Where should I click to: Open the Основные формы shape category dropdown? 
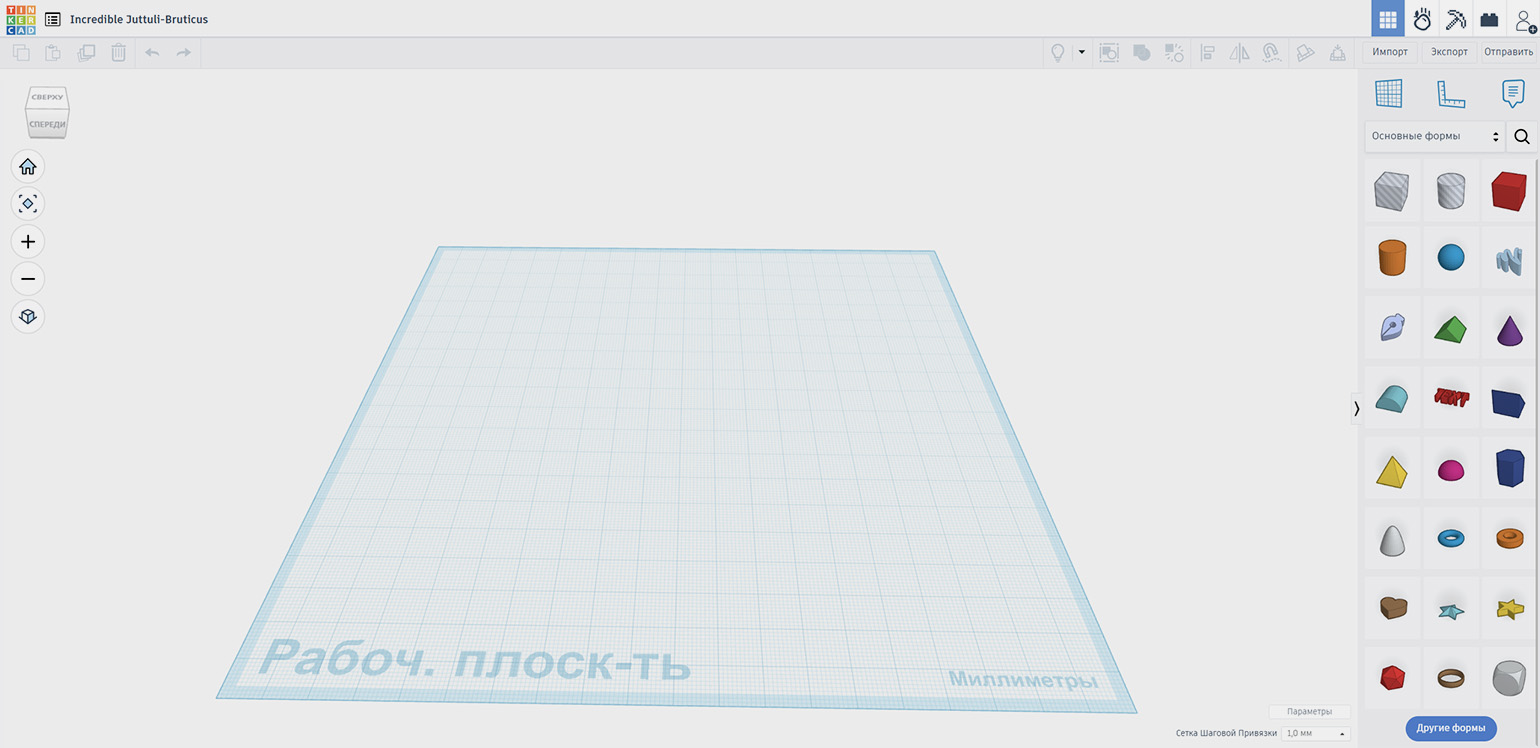point(1435,136)
